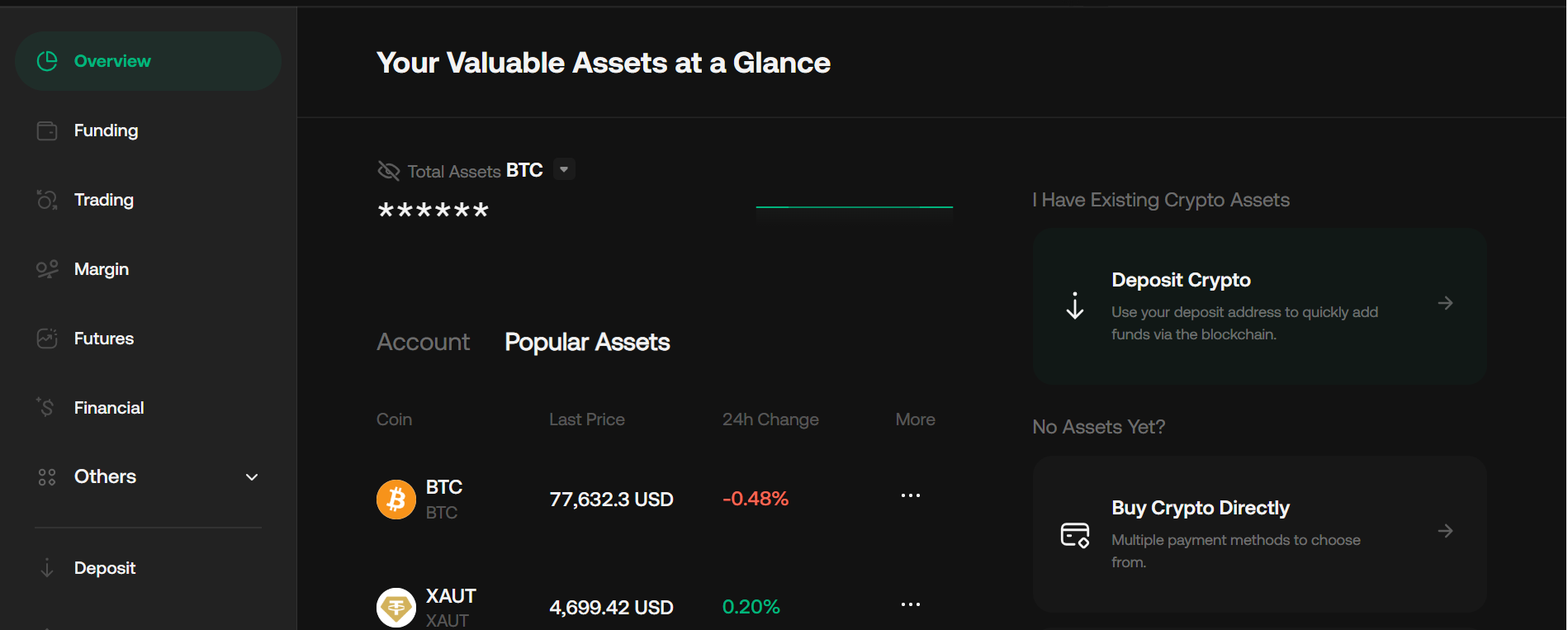1568x630 pixels.
Task: Toggle total assets visibility eye icon
Action: pos(388,171)
